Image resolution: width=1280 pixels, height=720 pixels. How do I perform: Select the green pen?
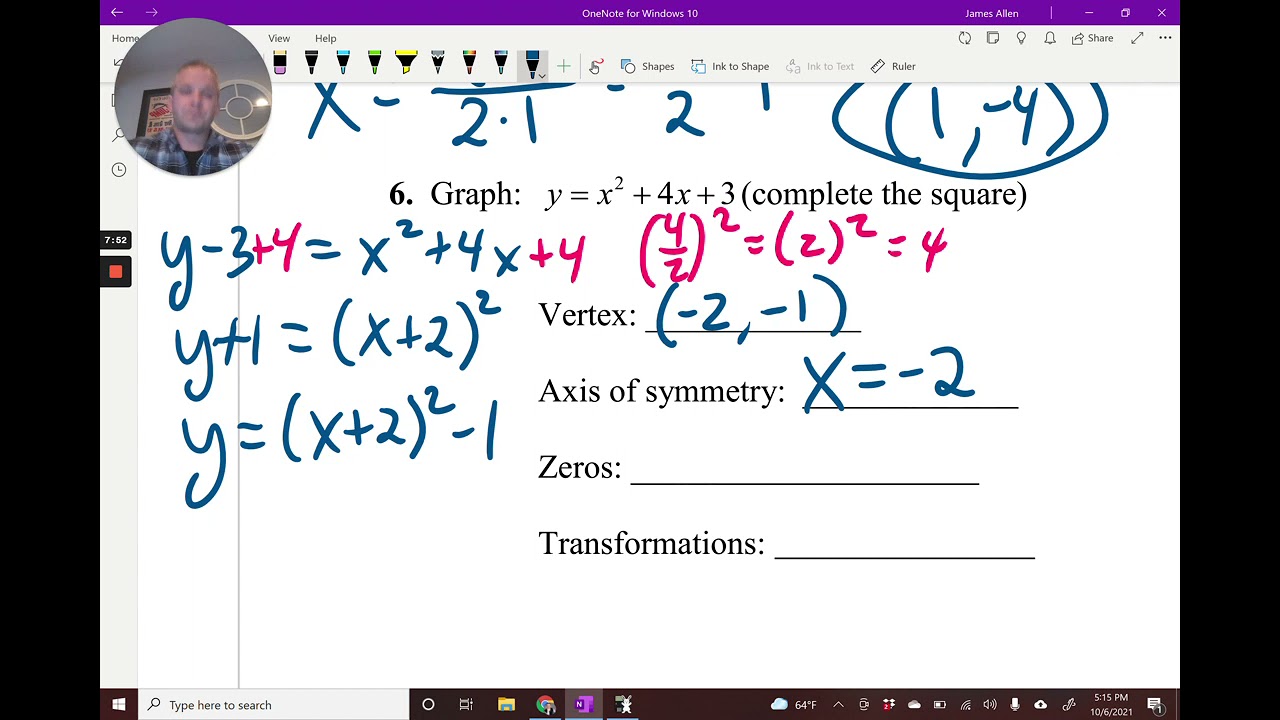374,64
